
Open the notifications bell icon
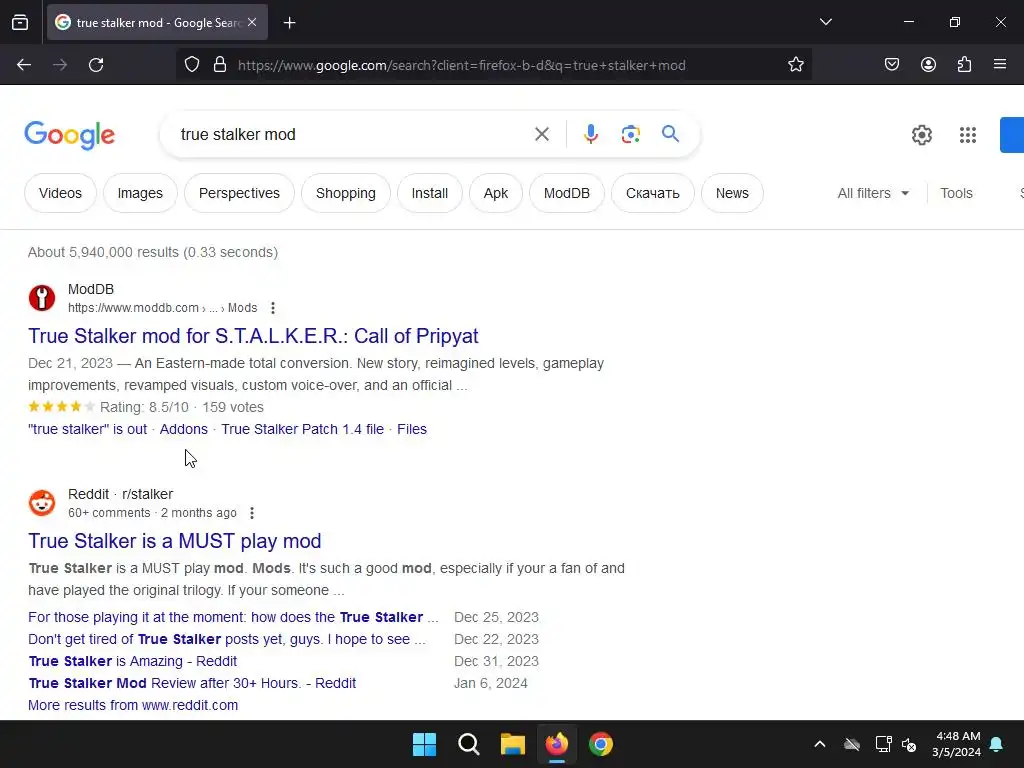tap(996, 744)
